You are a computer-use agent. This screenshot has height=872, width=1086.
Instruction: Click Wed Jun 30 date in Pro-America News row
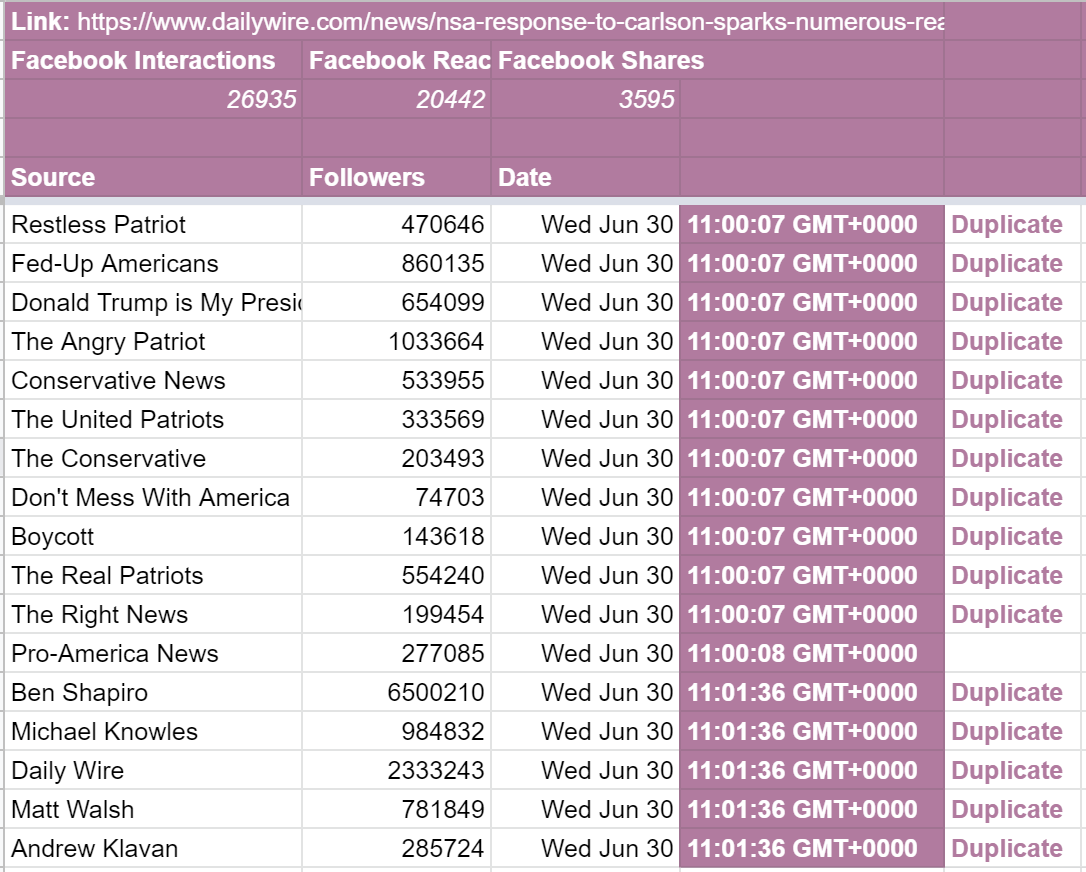607,654
